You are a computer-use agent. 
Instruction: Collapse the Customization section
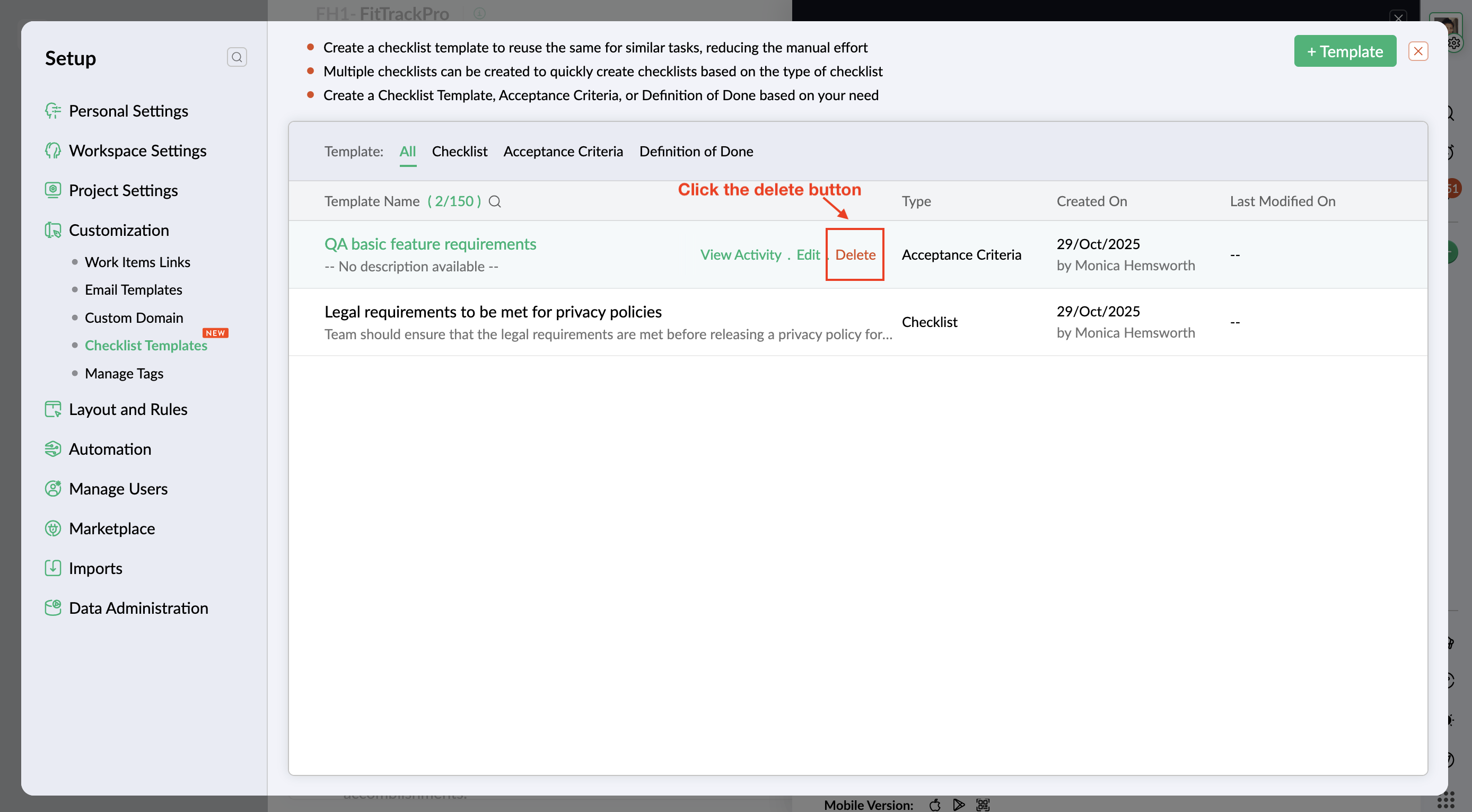tap(119, 230)
